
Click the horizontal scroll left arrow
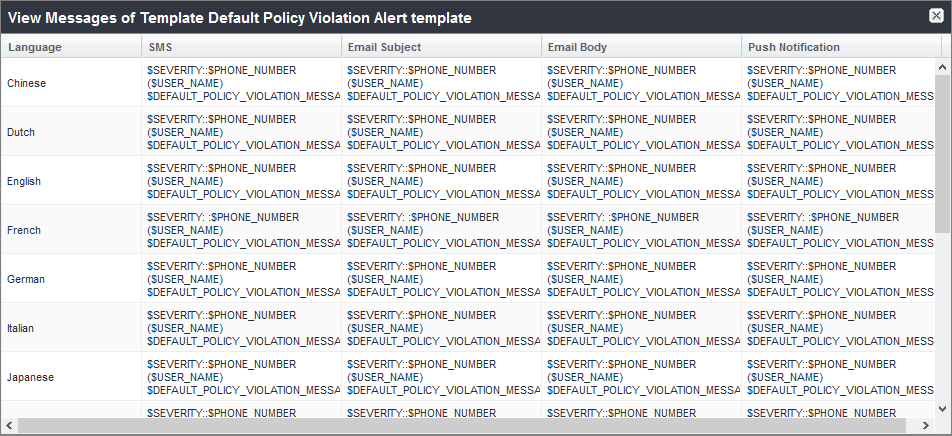10,426
